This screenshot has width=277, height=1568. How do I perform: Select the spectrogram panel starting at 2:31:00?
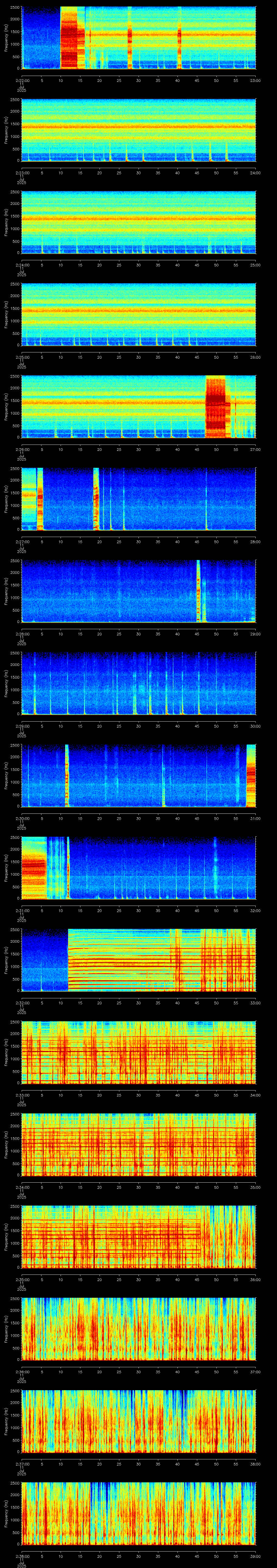tap(139, 868)
